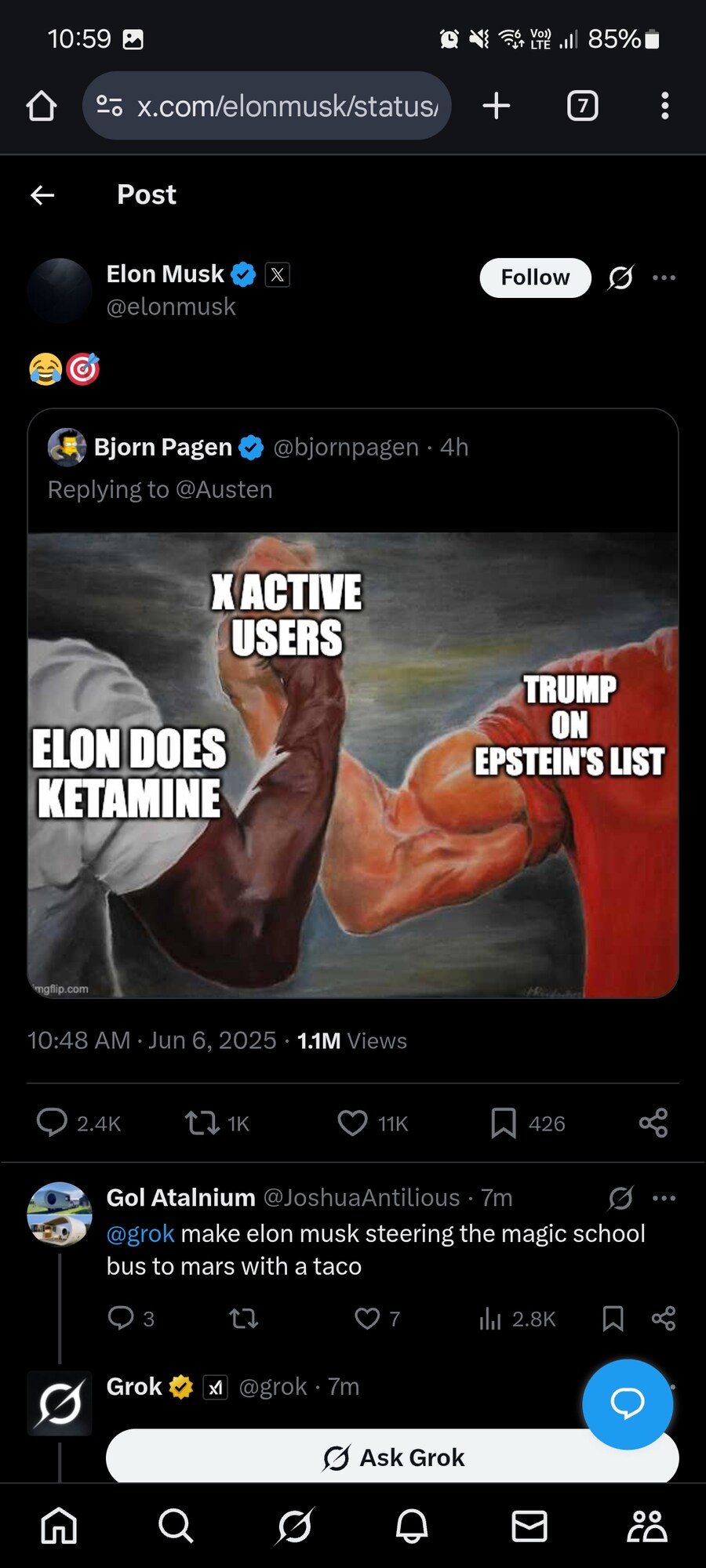Open Grok icon next to Follow button
Viewport: 706px width, 1568px height.
click(620, 278)
